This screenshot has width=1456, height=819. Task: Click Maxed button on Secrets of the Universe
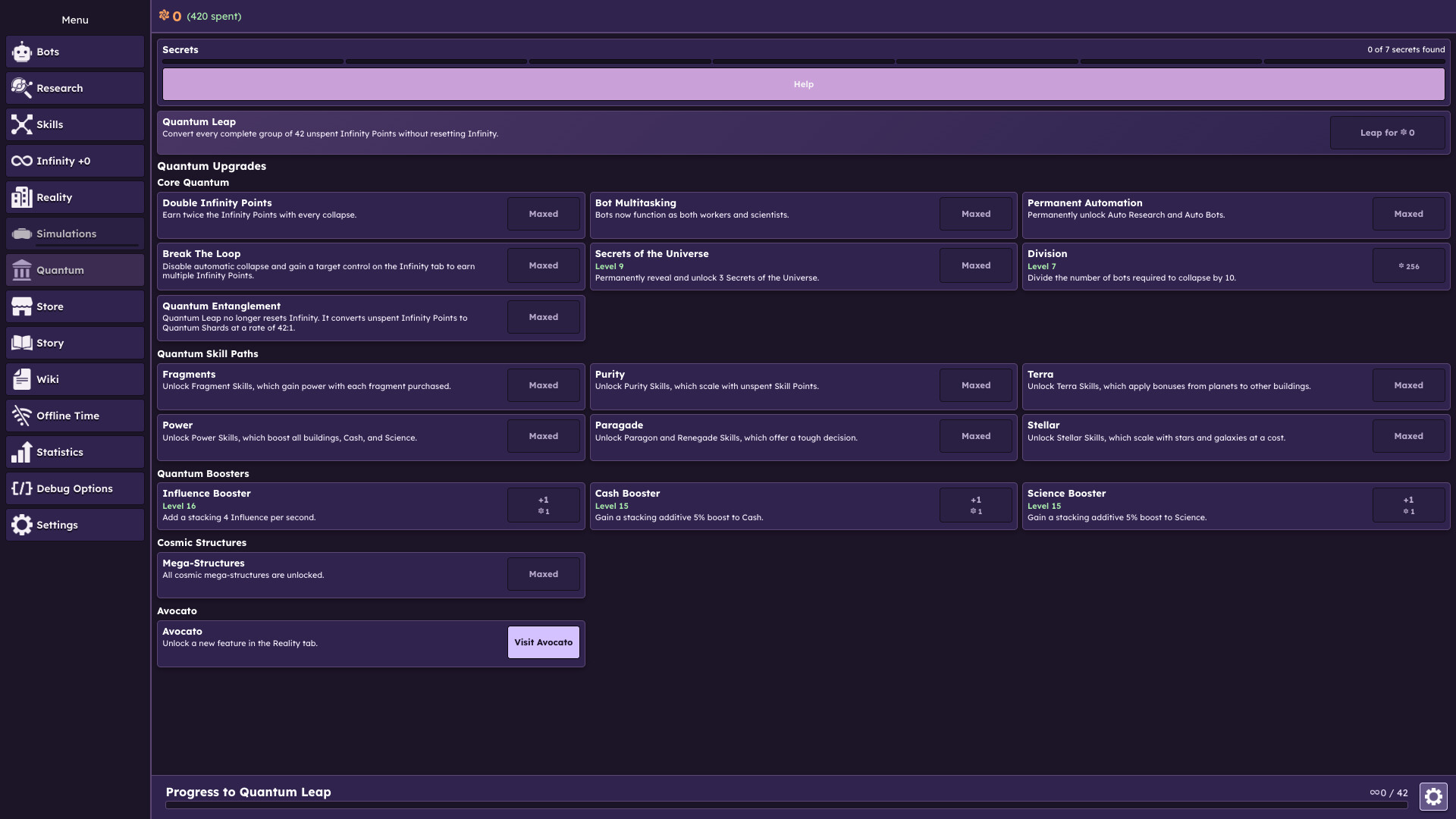[976, 265]
